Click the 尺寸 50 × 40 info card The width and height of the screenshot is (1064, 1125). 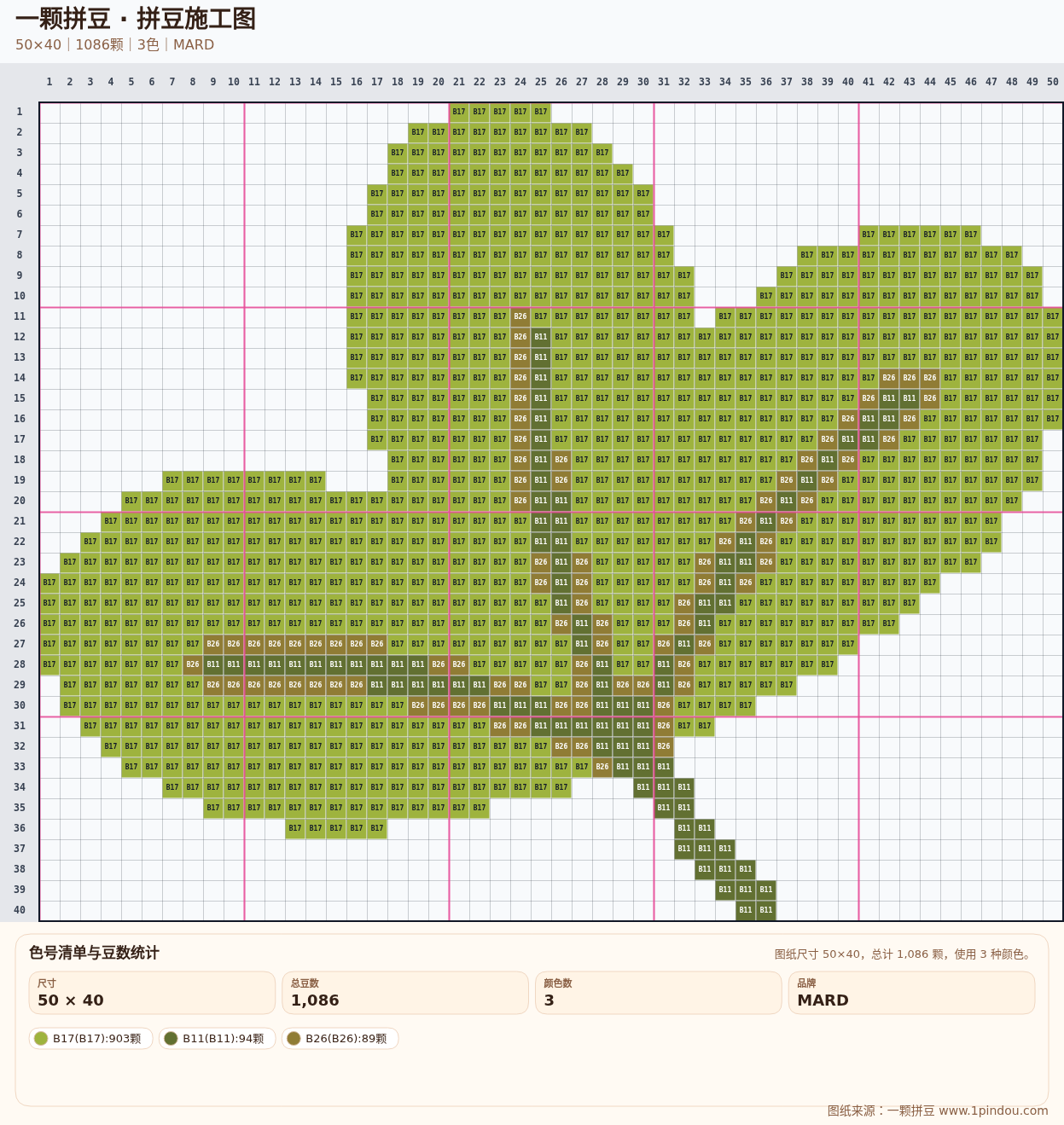point(152,993)
